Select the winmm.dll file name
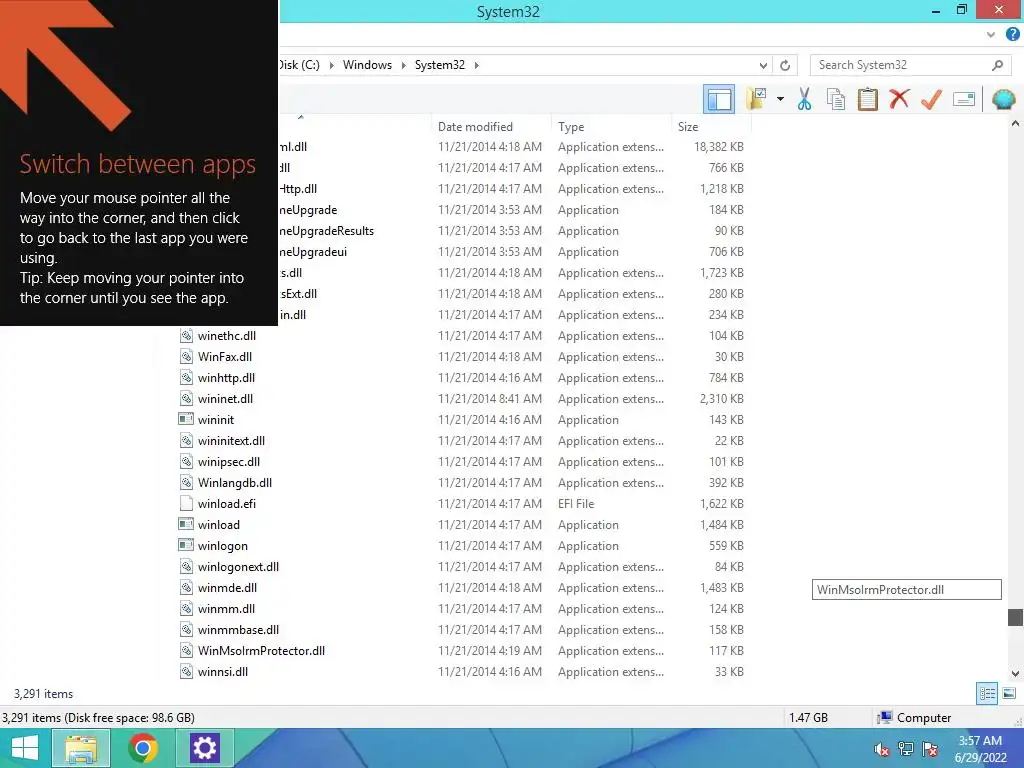The height and width of the screenshot is (768, 1024). 226,609
